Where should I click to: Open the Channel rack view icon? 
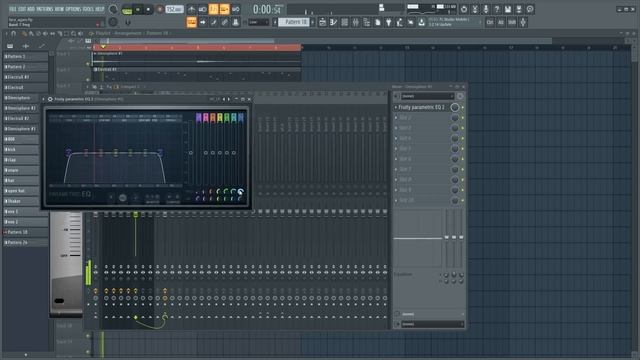pyautogui.click(x=344, y=22)
